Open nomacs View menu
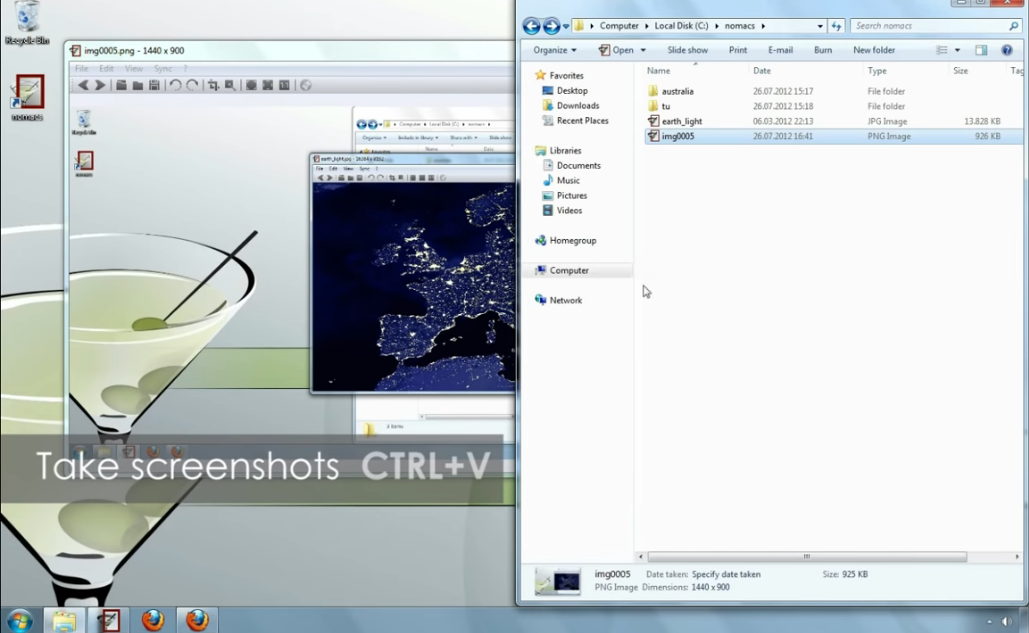The width and height of the screenshot is (1029, 633). tap(134, 68)
